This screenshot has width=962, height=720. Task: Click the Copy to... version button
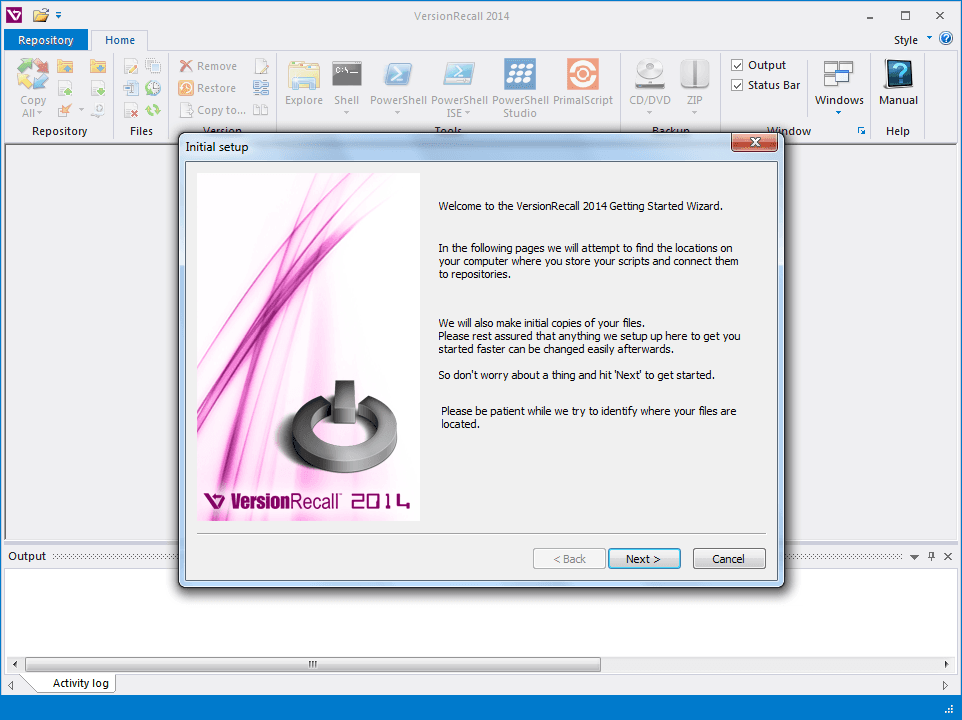click(212, 110)
